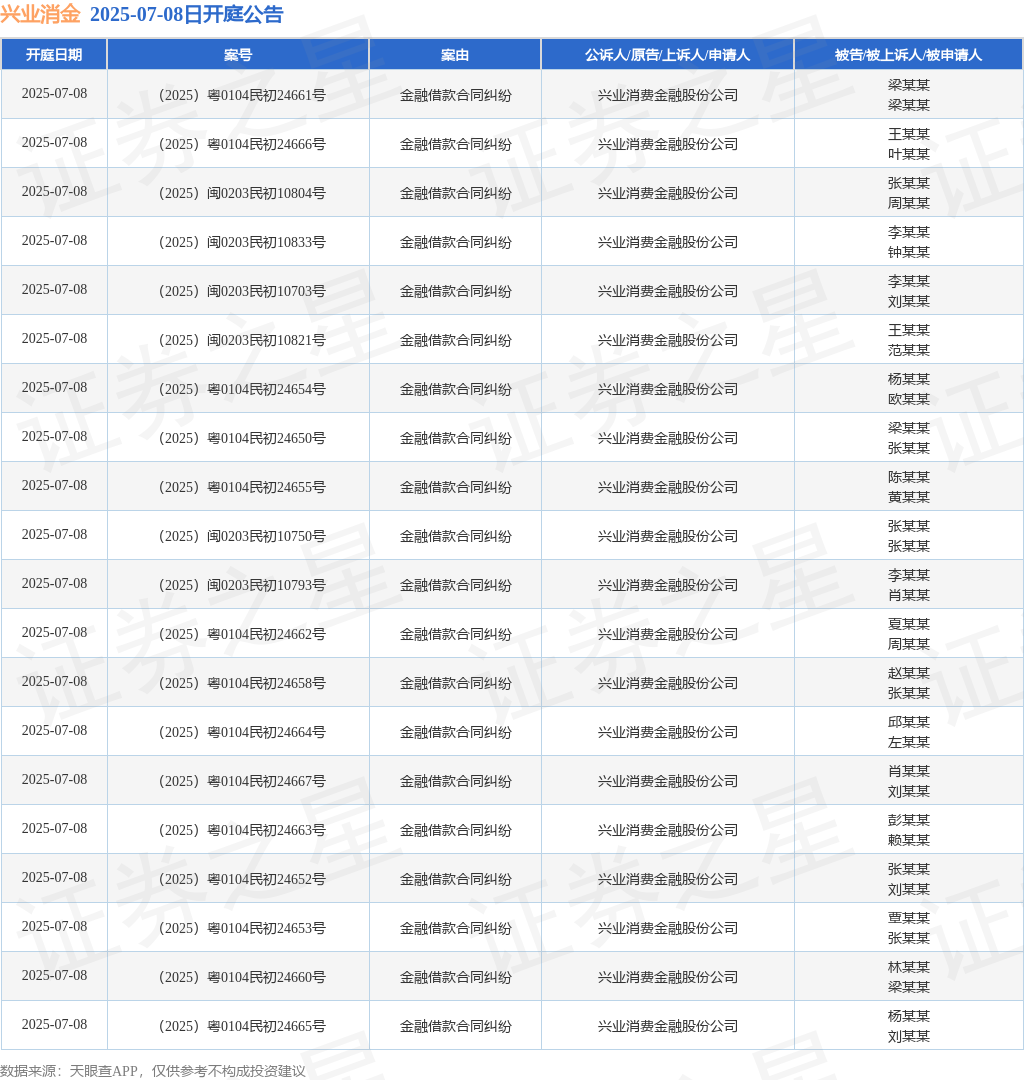This screenshot has width=1024, height=1080.
Task: Click 兴业消费金融股份公司 in the 10833号 row
Action: [667, 242]
